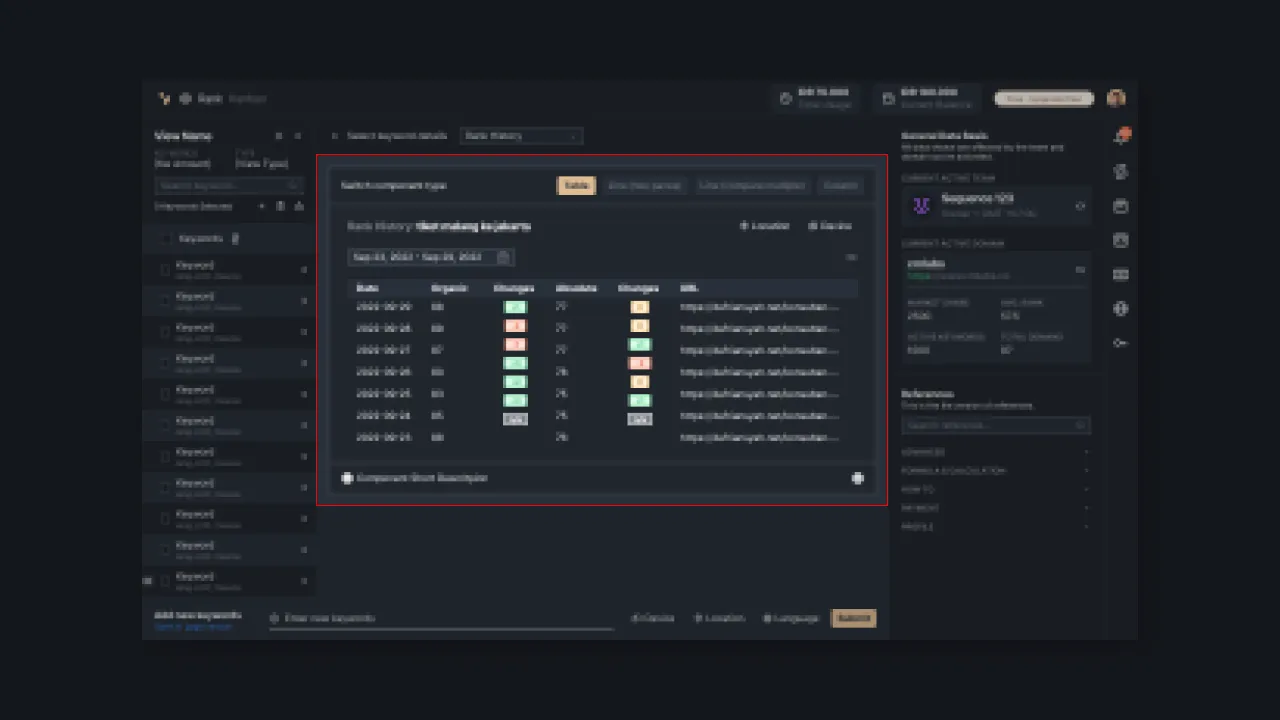Click the Device option beside new keywords field
1280x720 pixels.
point(653,618)
